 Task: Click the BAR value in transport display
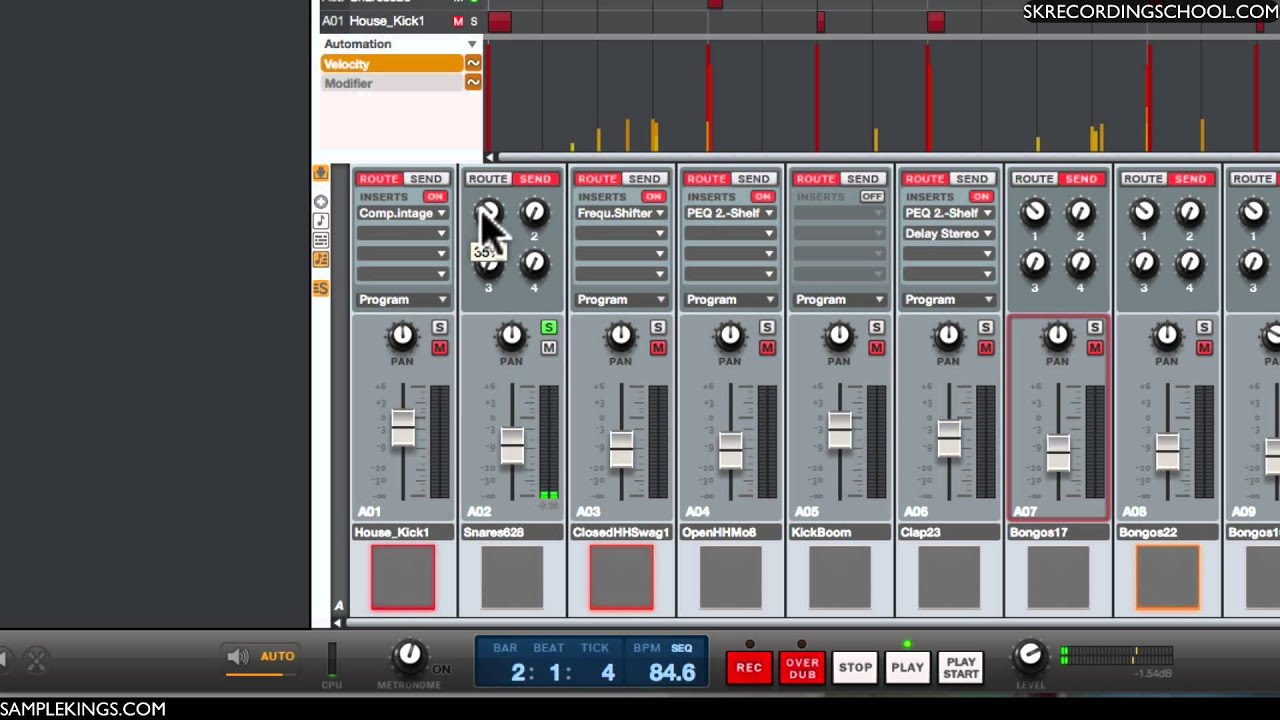[x=518, y=672]
